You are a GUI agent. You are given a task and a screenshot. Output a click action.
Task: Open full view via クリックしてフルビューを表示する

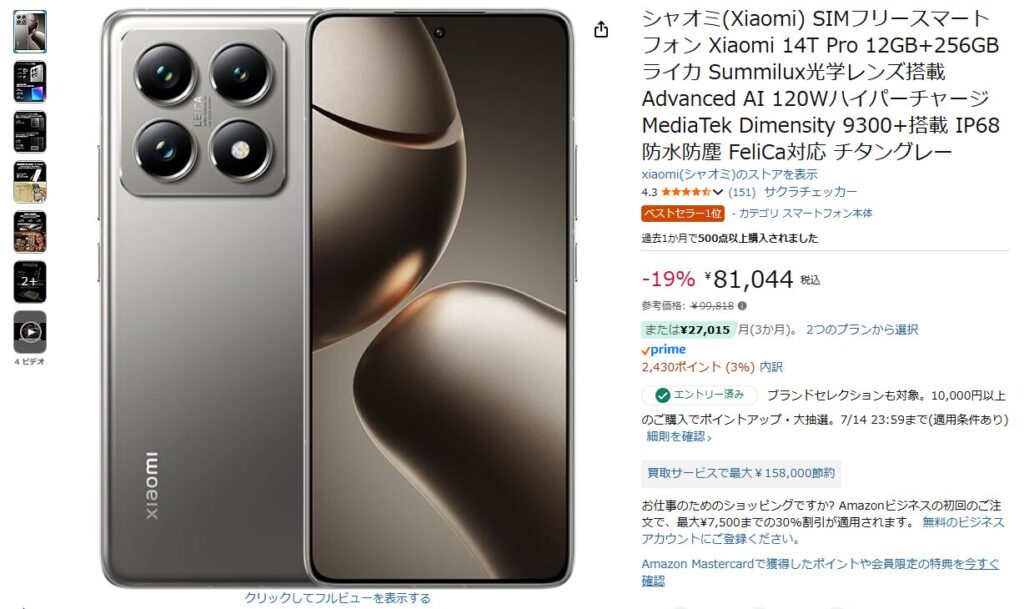pyautogui.click(x=338, y=598)
